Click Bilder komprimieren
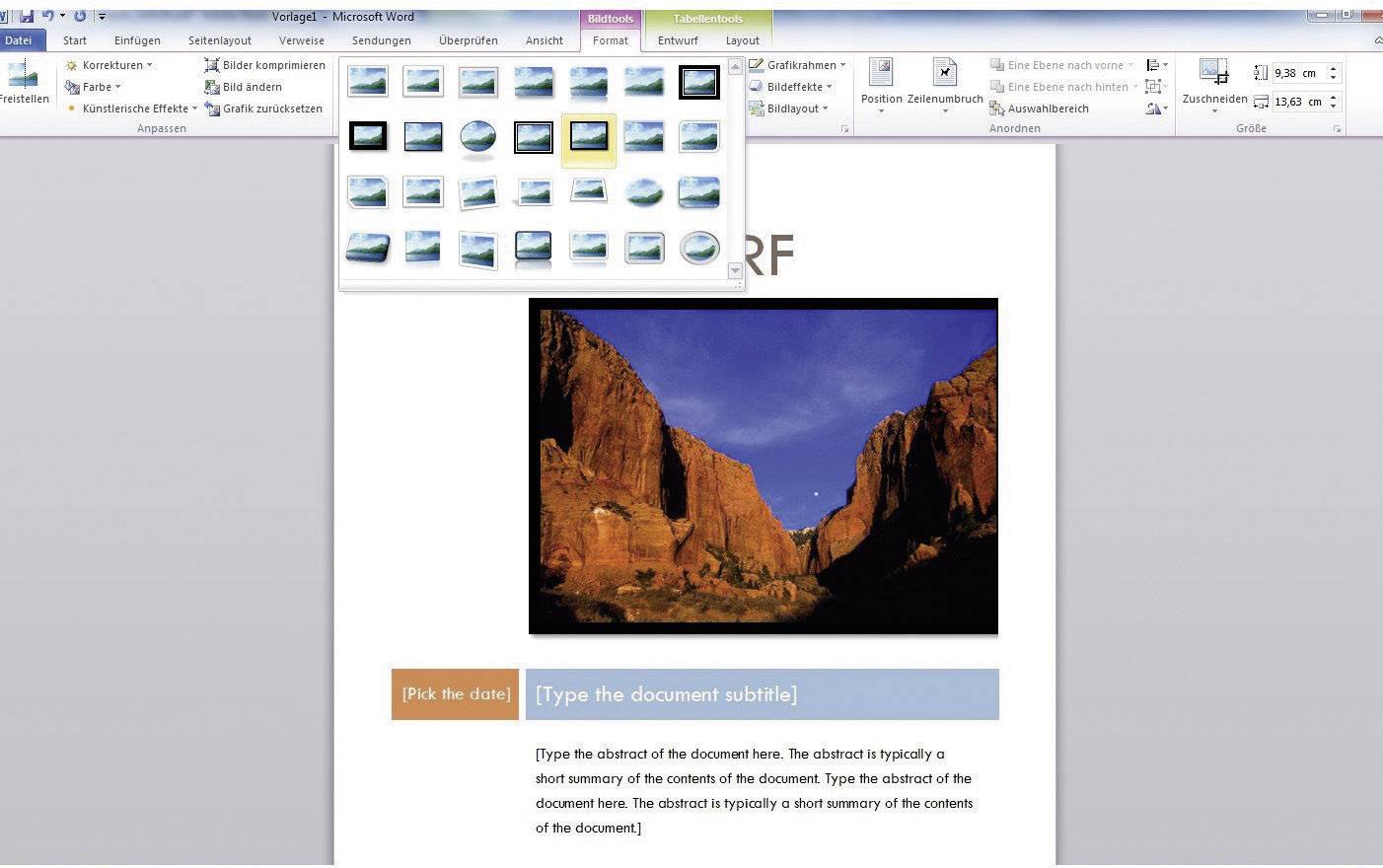Image resolution: width=1383 pixels, height=868 pixels. pyautogui.click(x=264, y=65)
